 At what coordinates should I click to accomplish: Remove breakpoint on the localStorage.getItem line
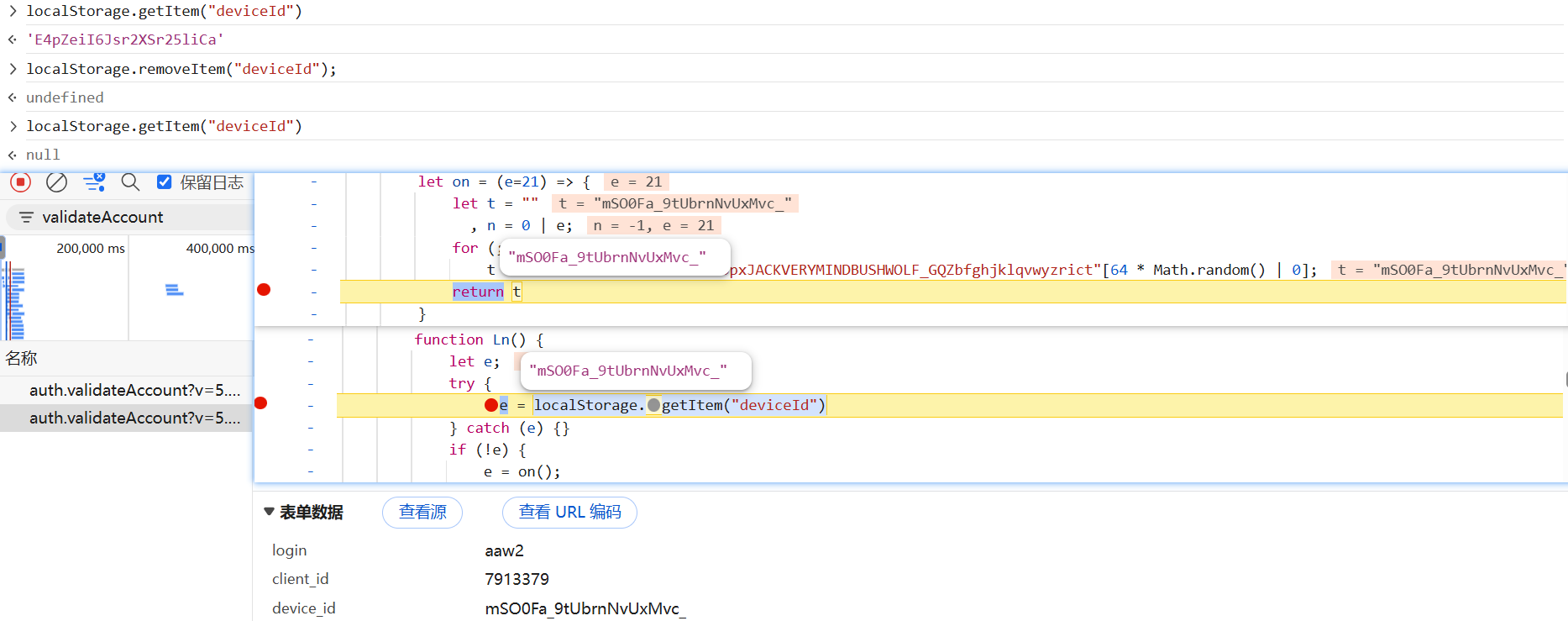pos(261,403)
